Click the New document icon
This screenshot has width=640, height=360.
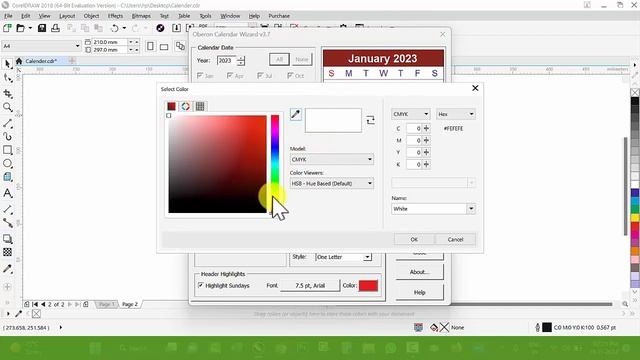pos(7,28)
